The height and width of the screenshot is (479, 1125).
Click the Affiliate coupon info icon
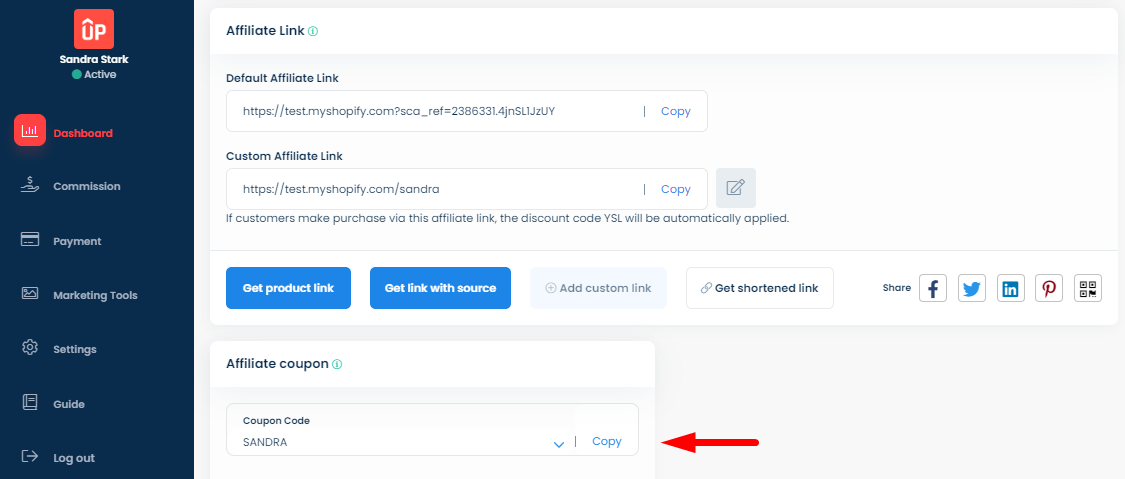(x=337, y=364)
